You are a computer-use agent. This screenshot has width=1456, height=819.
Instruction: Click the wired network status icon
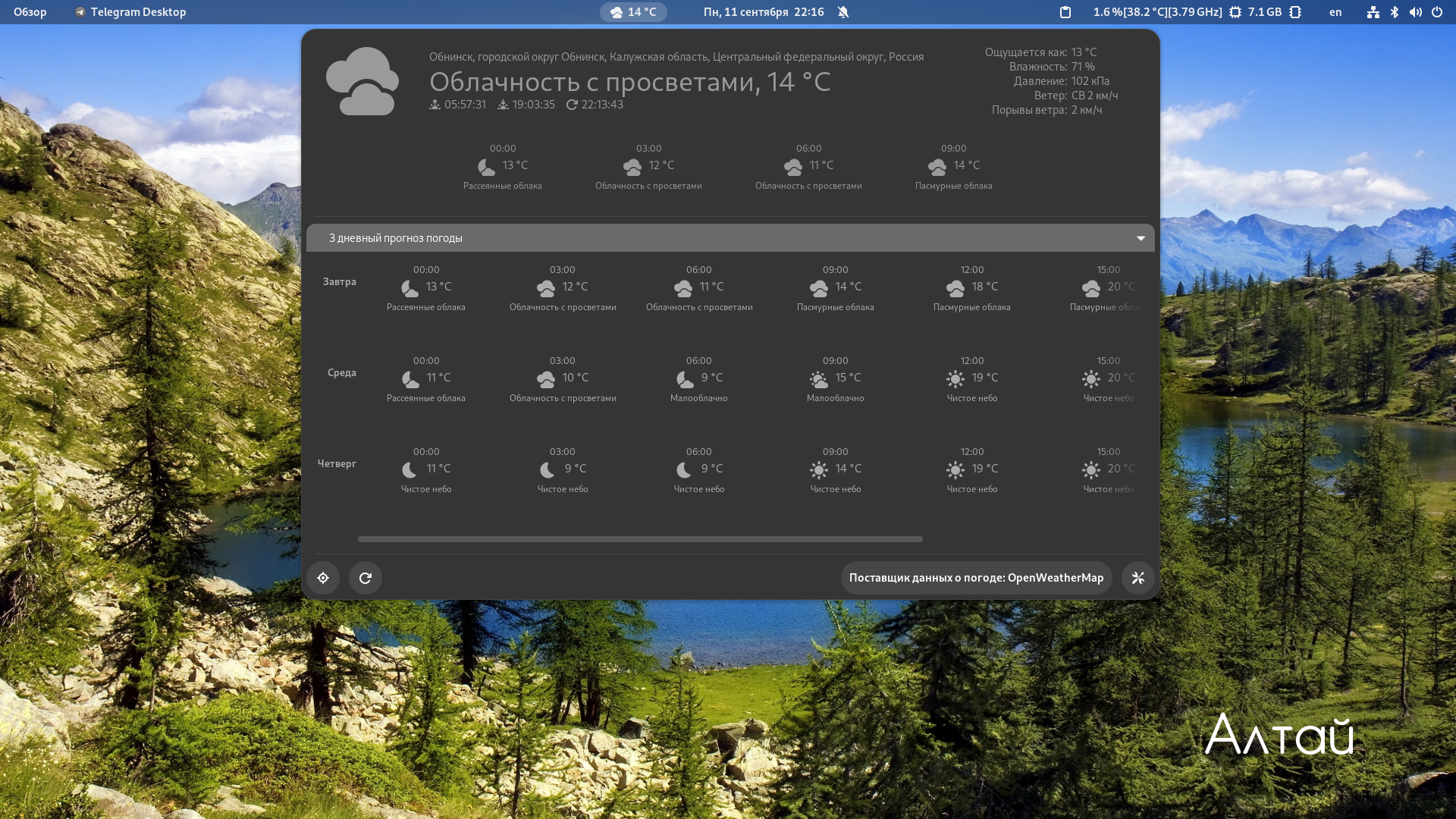(x=1373, y=12)
